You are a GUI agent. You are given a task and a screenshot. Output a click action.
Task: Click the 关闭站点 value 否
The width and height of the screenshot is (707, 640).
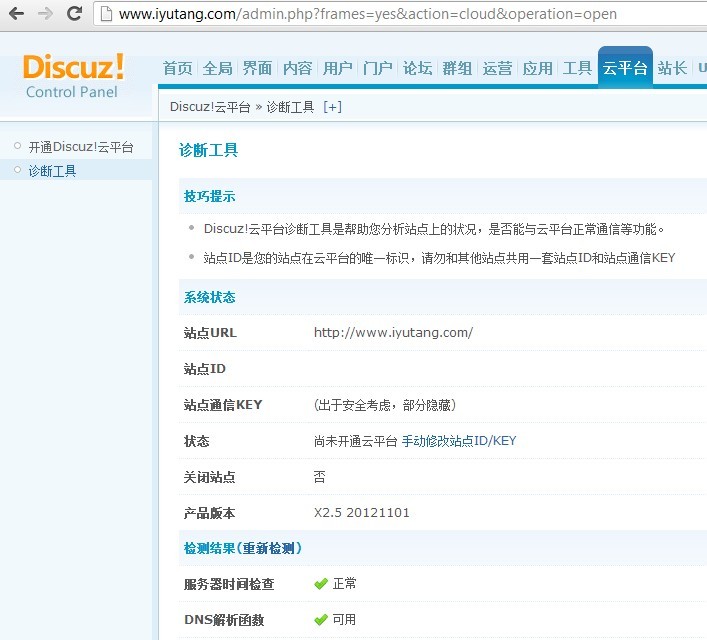pyautogui.click(x=320, y=477)
